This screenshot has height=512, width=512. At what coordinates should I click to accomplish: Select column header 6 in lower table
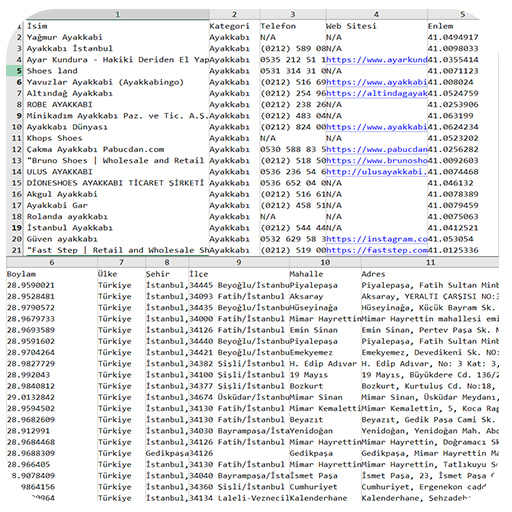[52, 262]
